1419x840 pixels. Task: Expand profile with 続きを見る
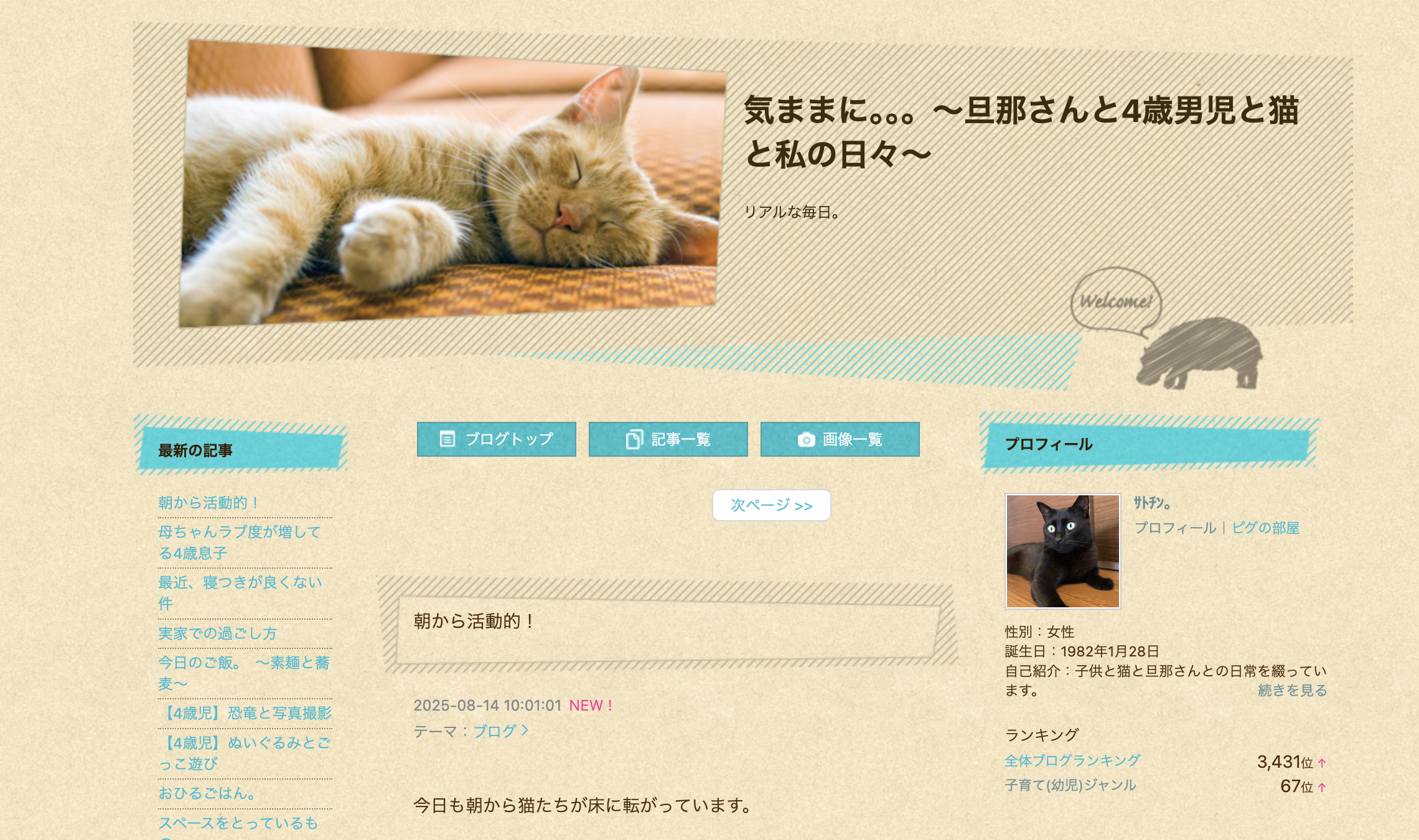(1292, 691)
